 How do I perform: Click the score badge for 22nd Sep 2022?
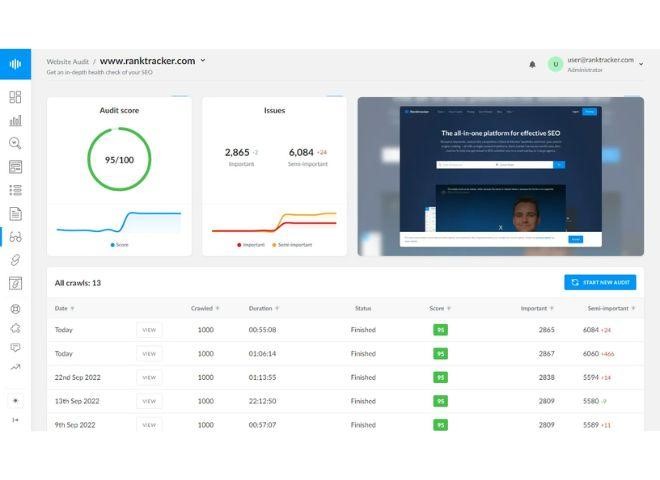coord(440,377)
